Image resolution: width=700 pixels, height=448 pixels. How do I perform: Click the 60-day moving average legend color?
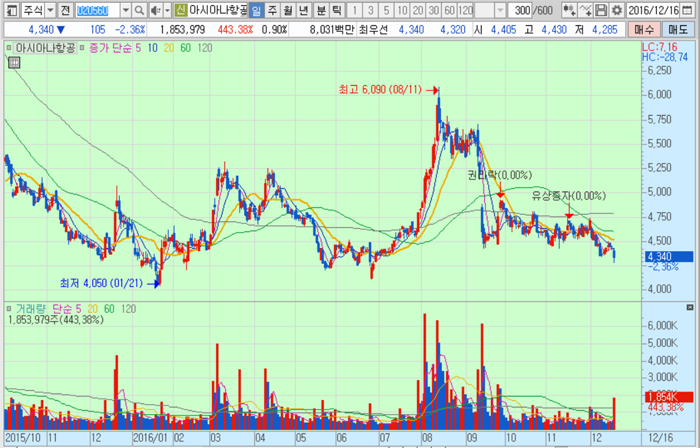coord(186,48)
